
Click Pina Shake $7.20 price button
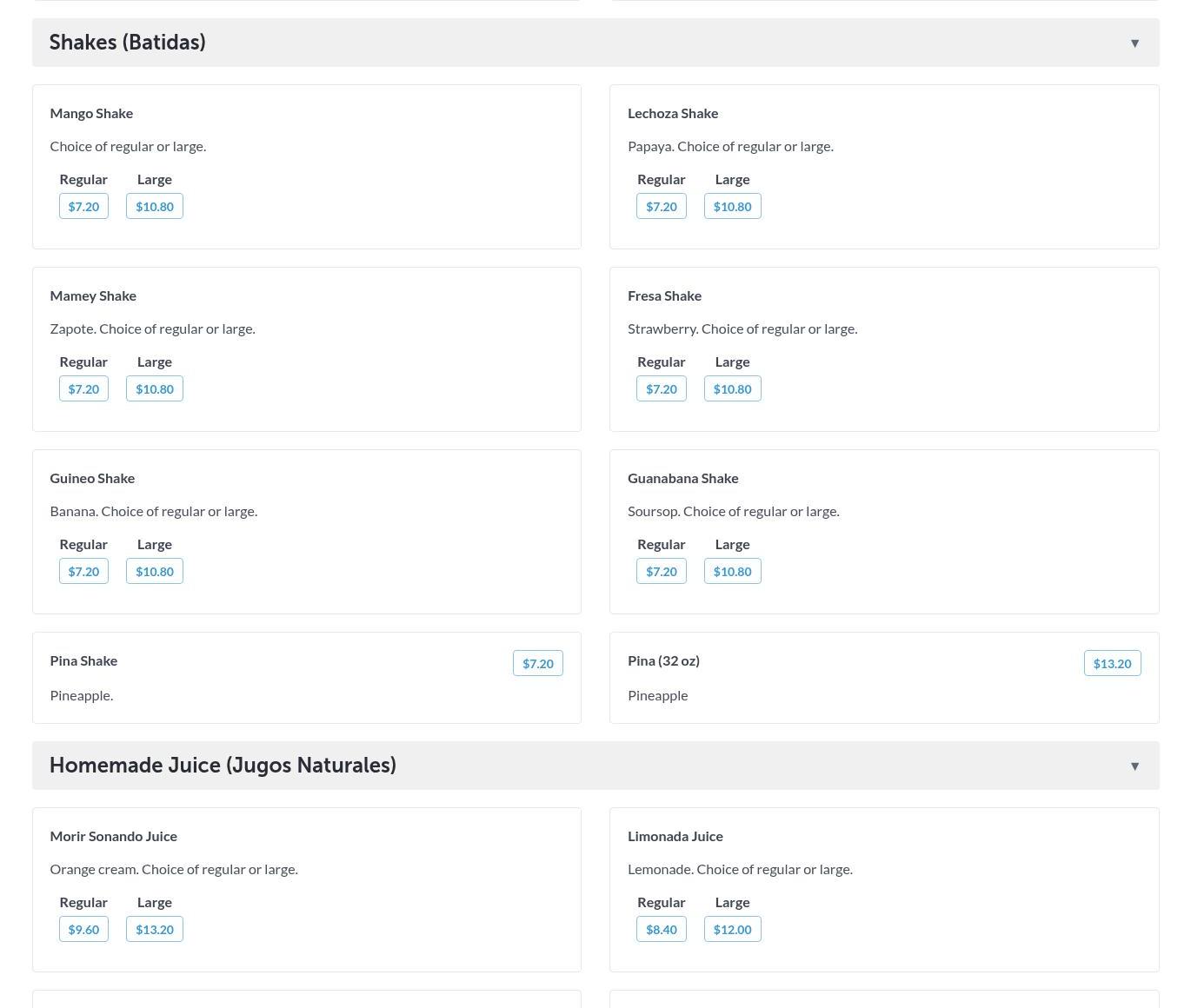coord(537,664)
